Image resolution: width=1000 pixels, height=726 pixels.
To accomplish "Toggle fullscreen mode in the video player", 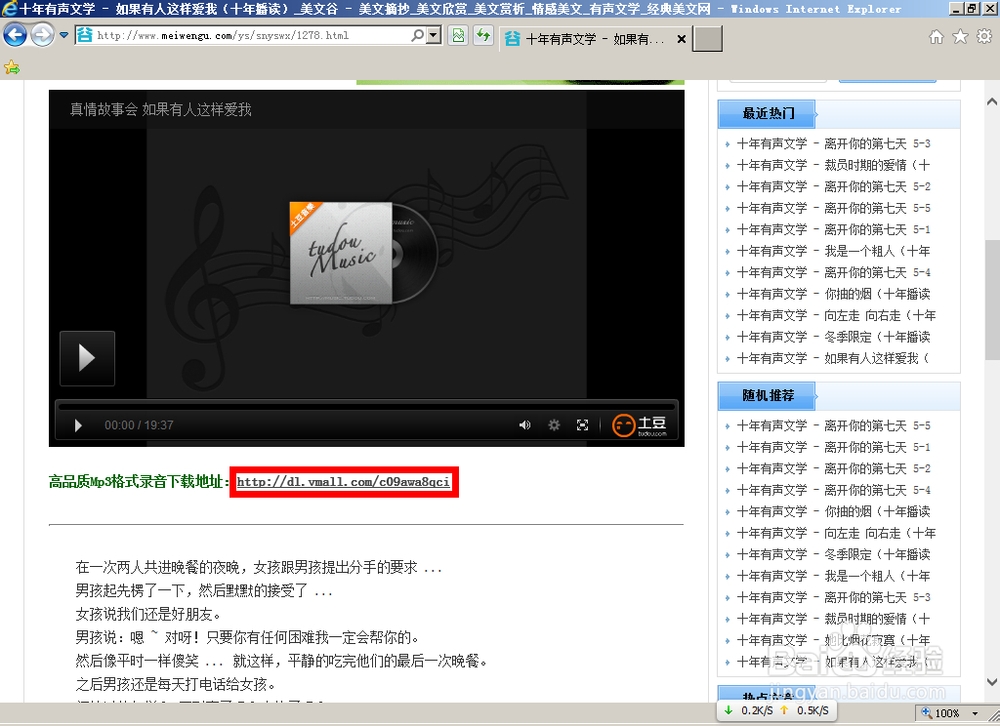I will tap(583, 424).
